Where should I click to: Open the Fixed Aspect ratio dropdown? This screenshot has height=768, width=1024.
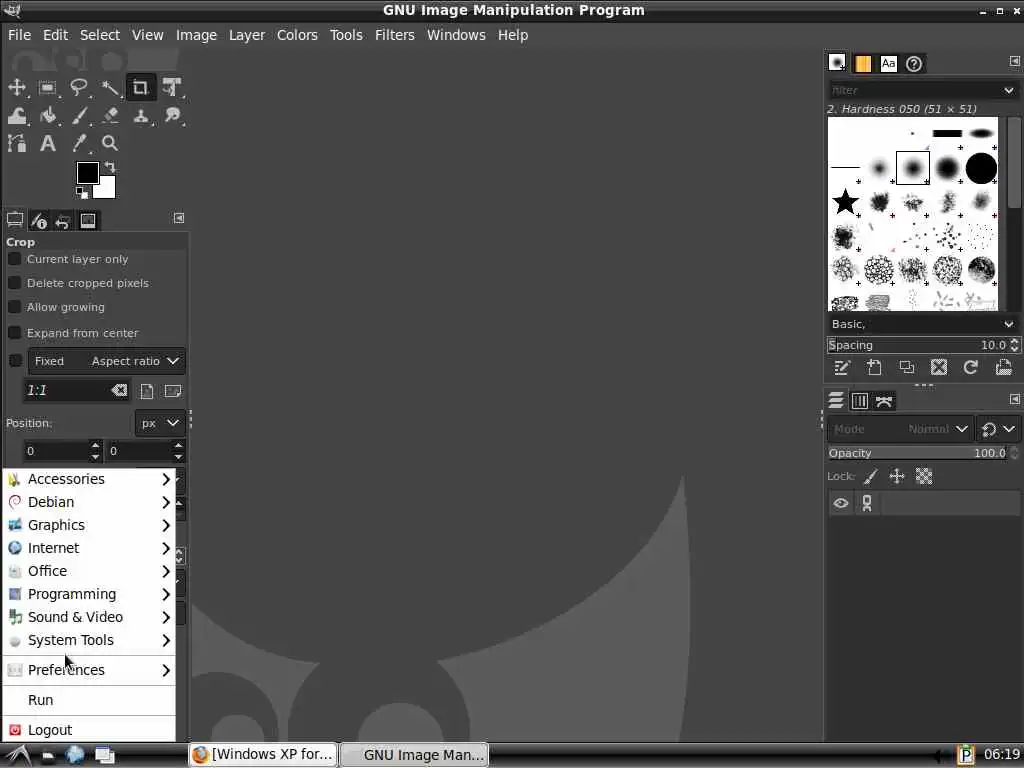pyautogui.click(x=106, y=360)
